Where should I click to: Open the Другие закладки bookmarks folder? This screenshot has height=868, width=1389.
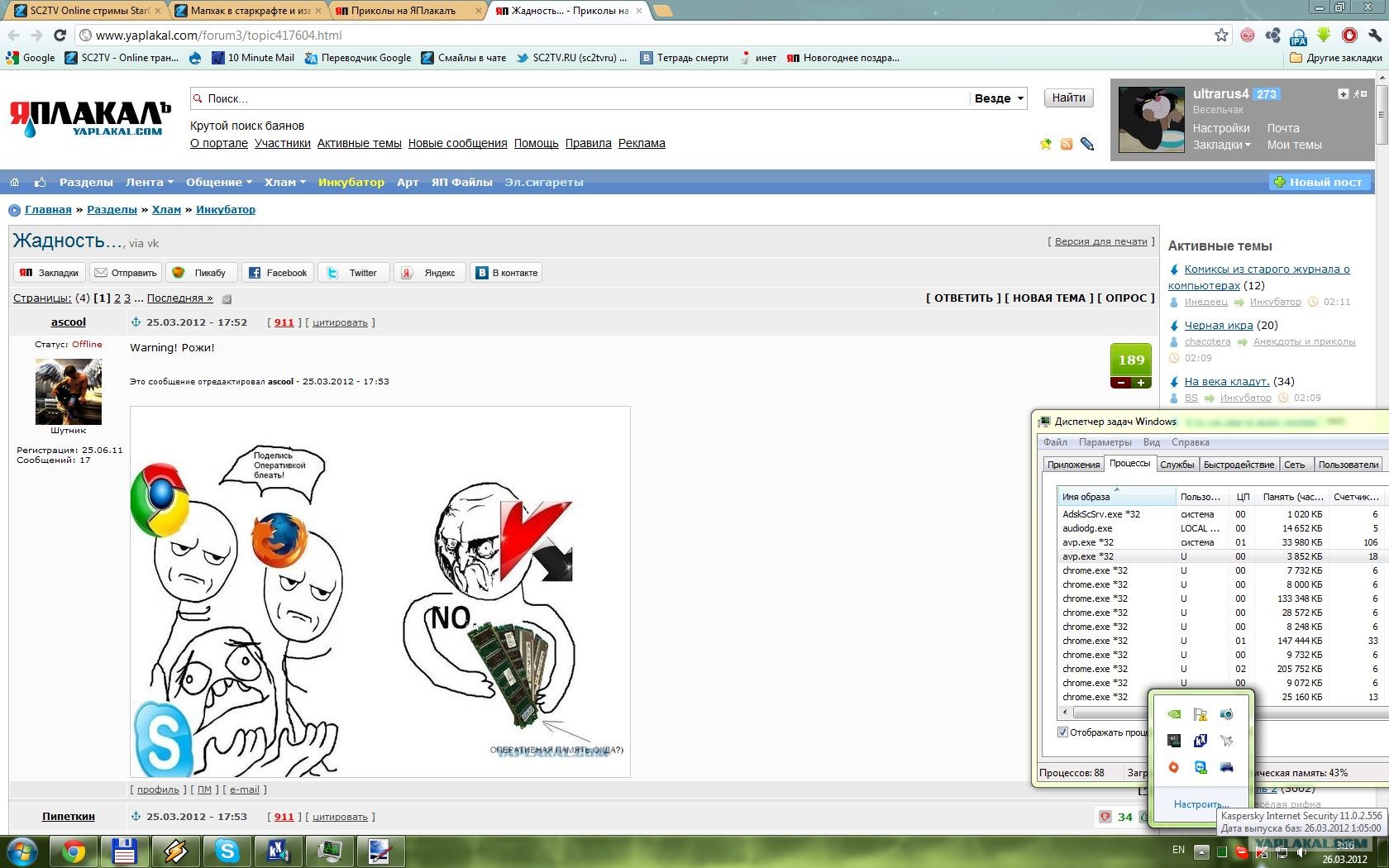click(1335, 58)
